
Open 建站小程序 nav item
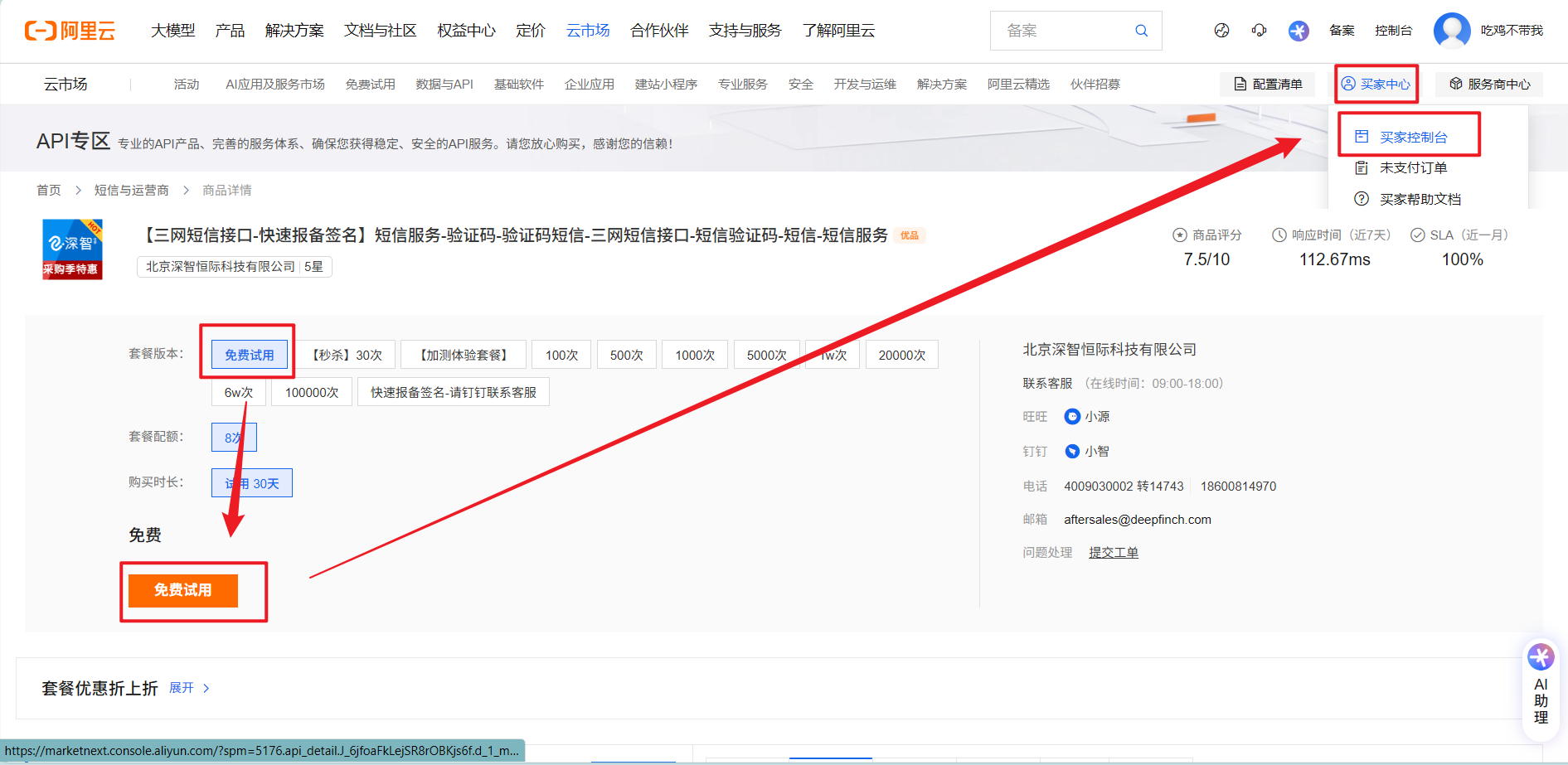(666, 84)
